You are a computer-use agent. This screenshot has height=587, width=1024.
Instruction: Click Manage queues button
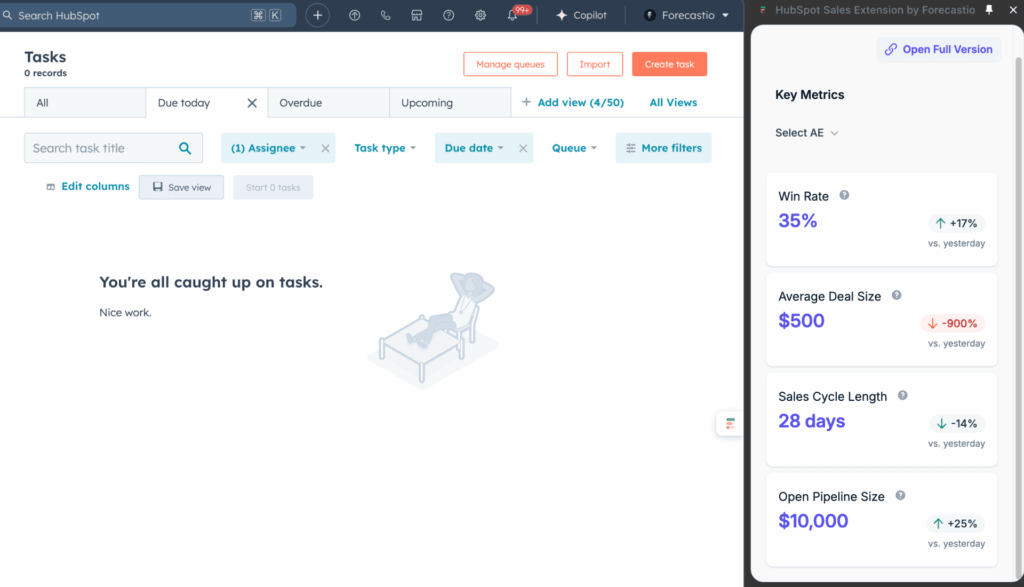[x=511, y=64]
